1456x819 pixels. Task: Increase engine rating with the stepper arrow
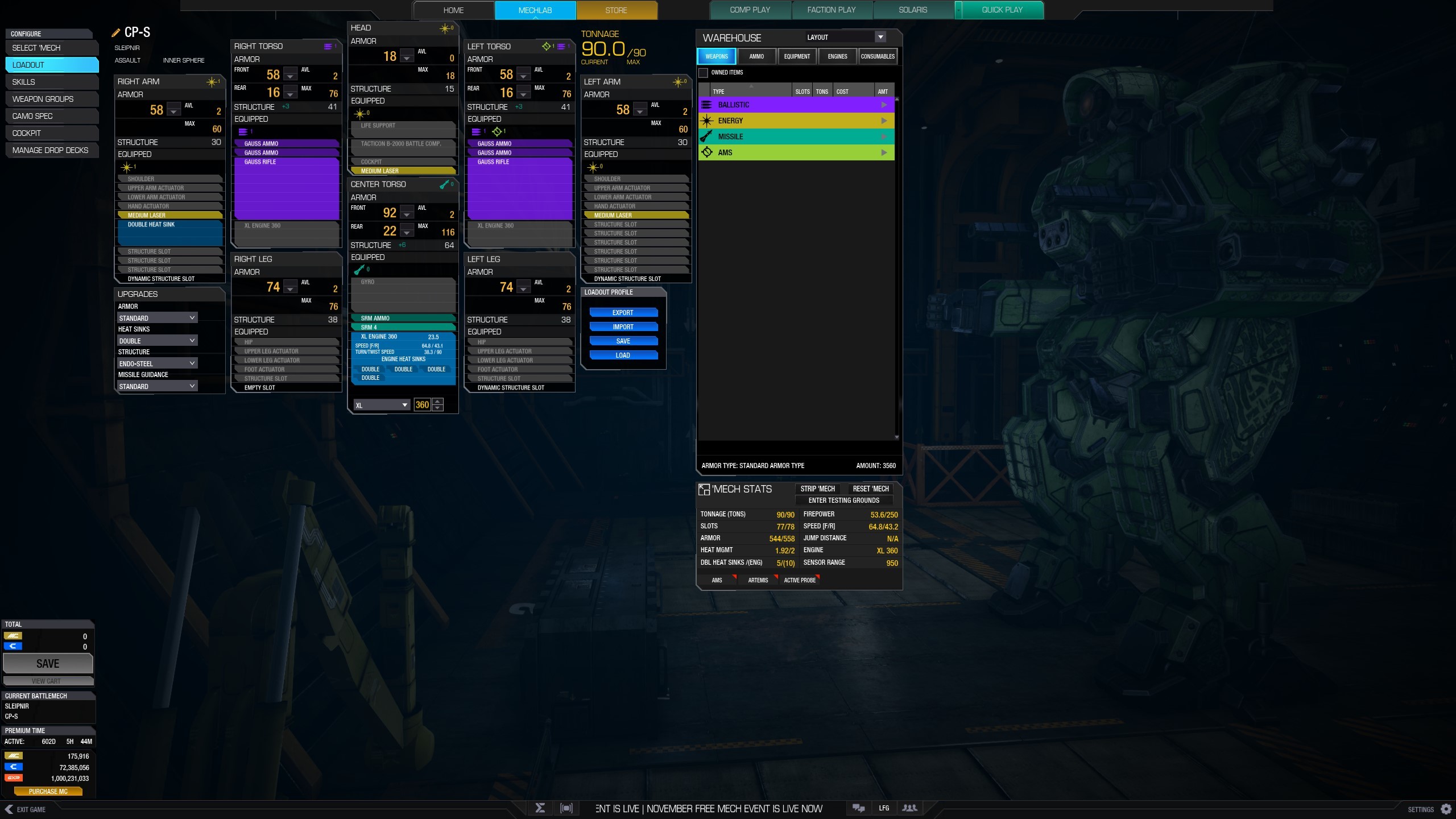(x=437, y=402)
